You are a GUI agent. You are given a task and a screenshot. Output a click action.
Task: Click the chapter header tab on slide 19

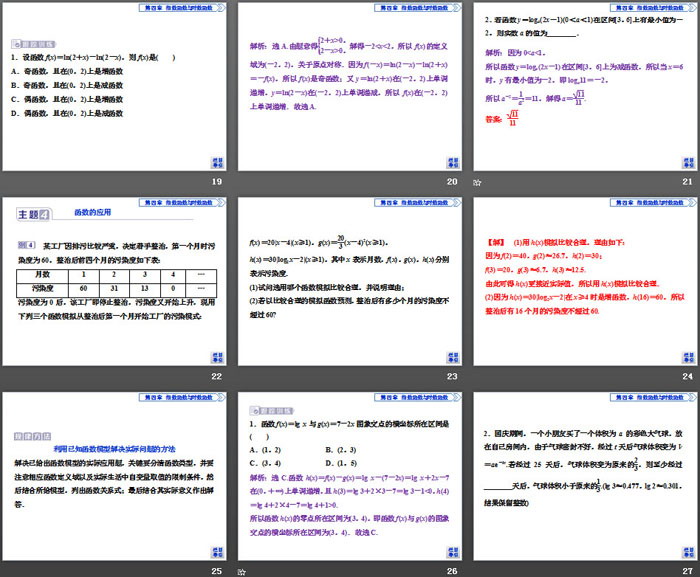coord(176,7)
